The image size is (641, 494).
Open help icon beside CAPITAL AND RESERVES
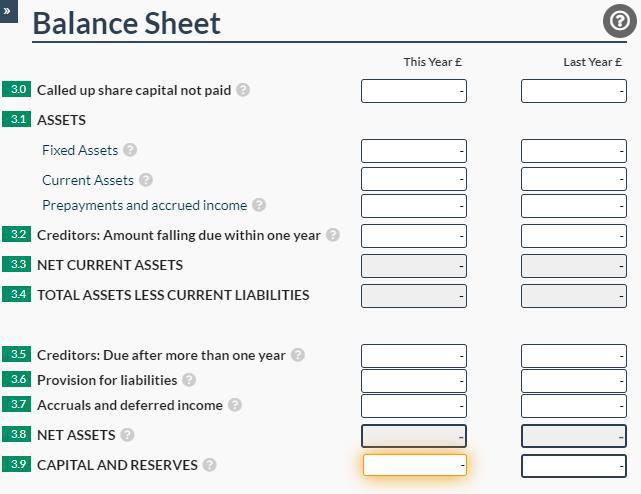click(209, 465)
